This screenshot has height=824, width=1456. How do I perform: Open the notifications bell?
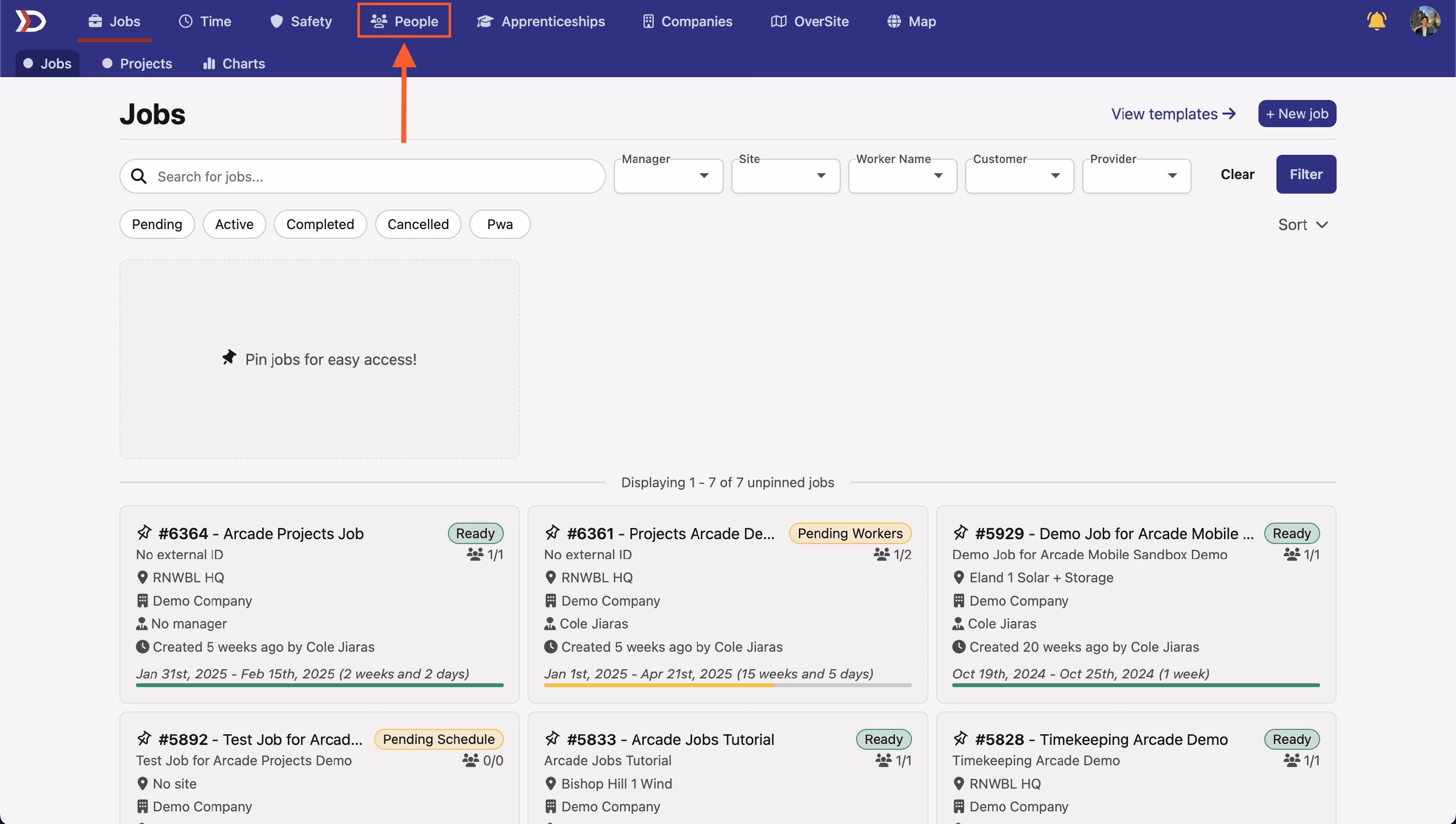tap(1376, 21)
